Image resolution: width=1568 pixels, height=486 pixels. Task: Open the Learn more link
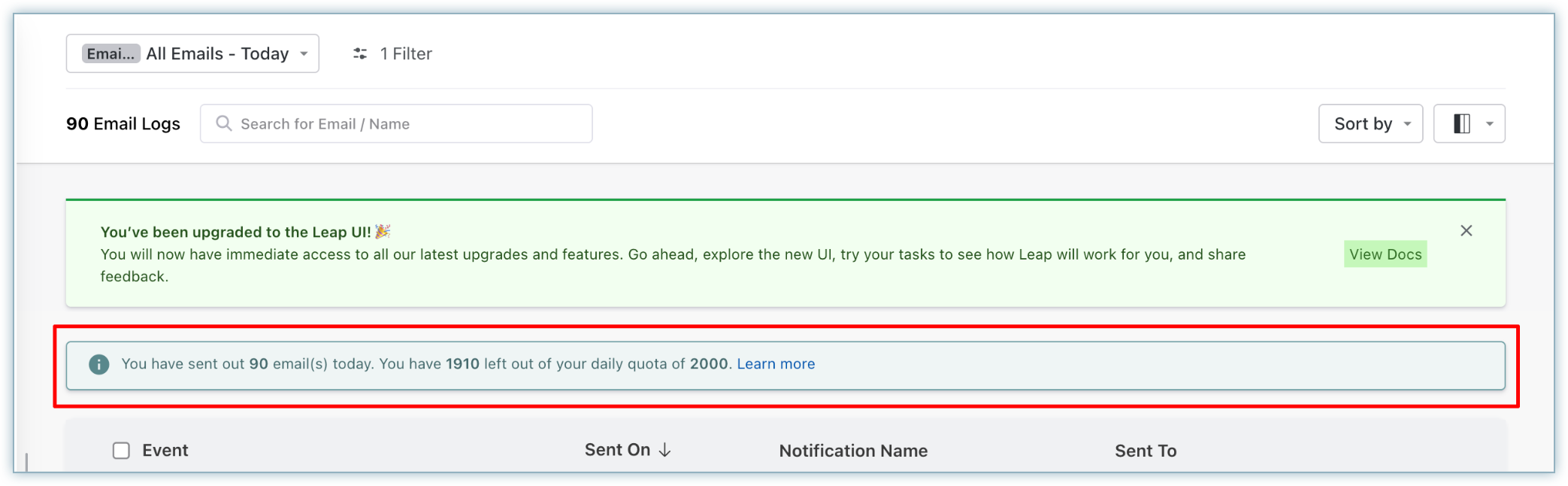click(x=776, y=364)
